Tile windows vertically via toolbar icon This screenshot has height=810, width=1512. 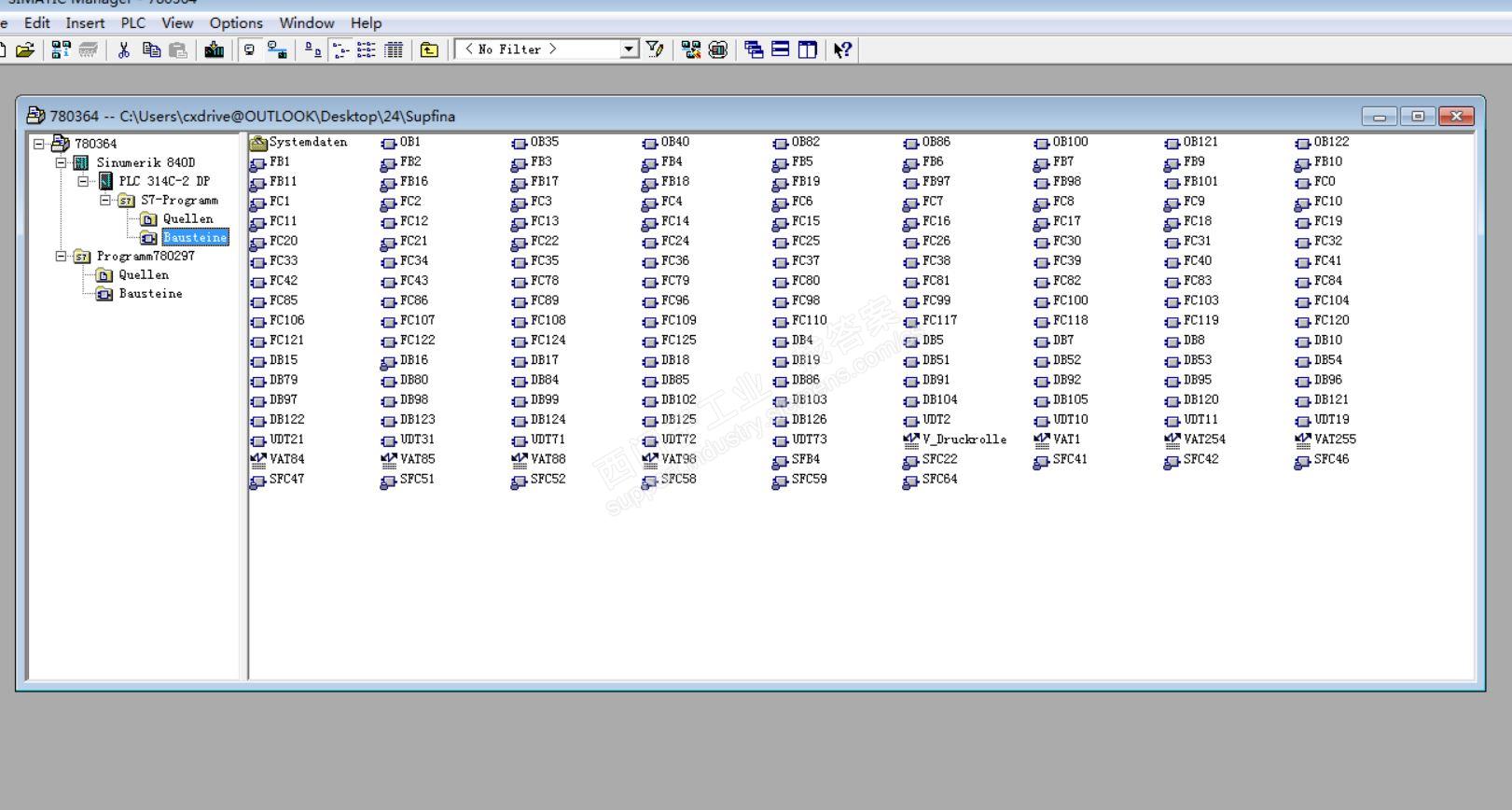[x=808, y=49]
